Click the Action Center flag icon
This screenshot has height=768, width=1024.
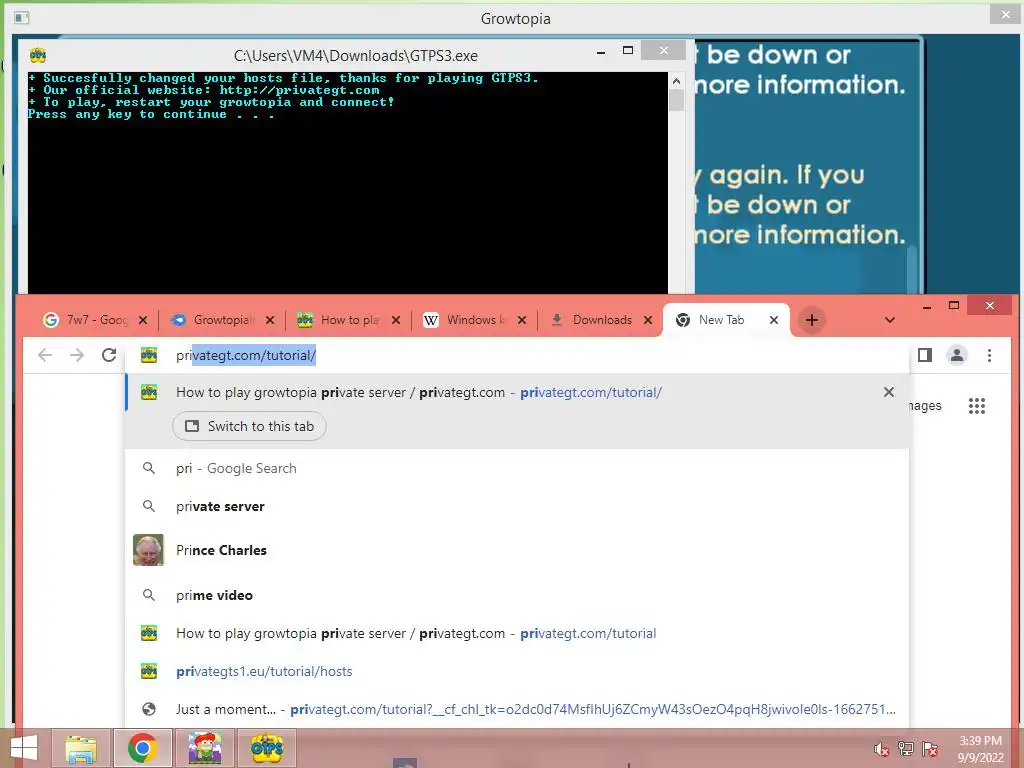click(930, 748)
